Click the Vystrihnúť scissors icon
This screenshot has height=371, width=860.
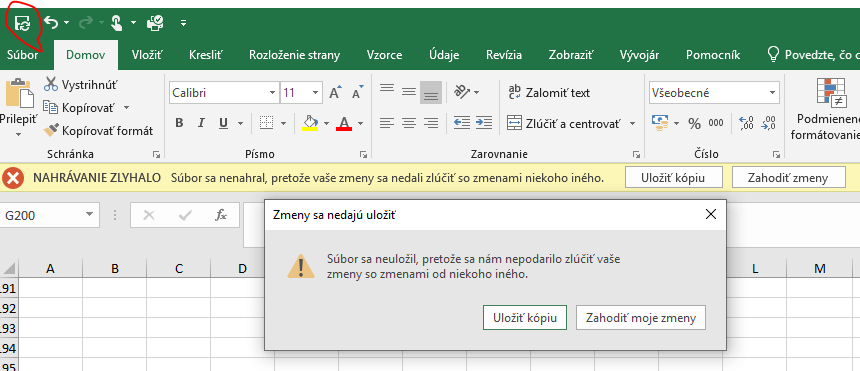coord(51,85)
